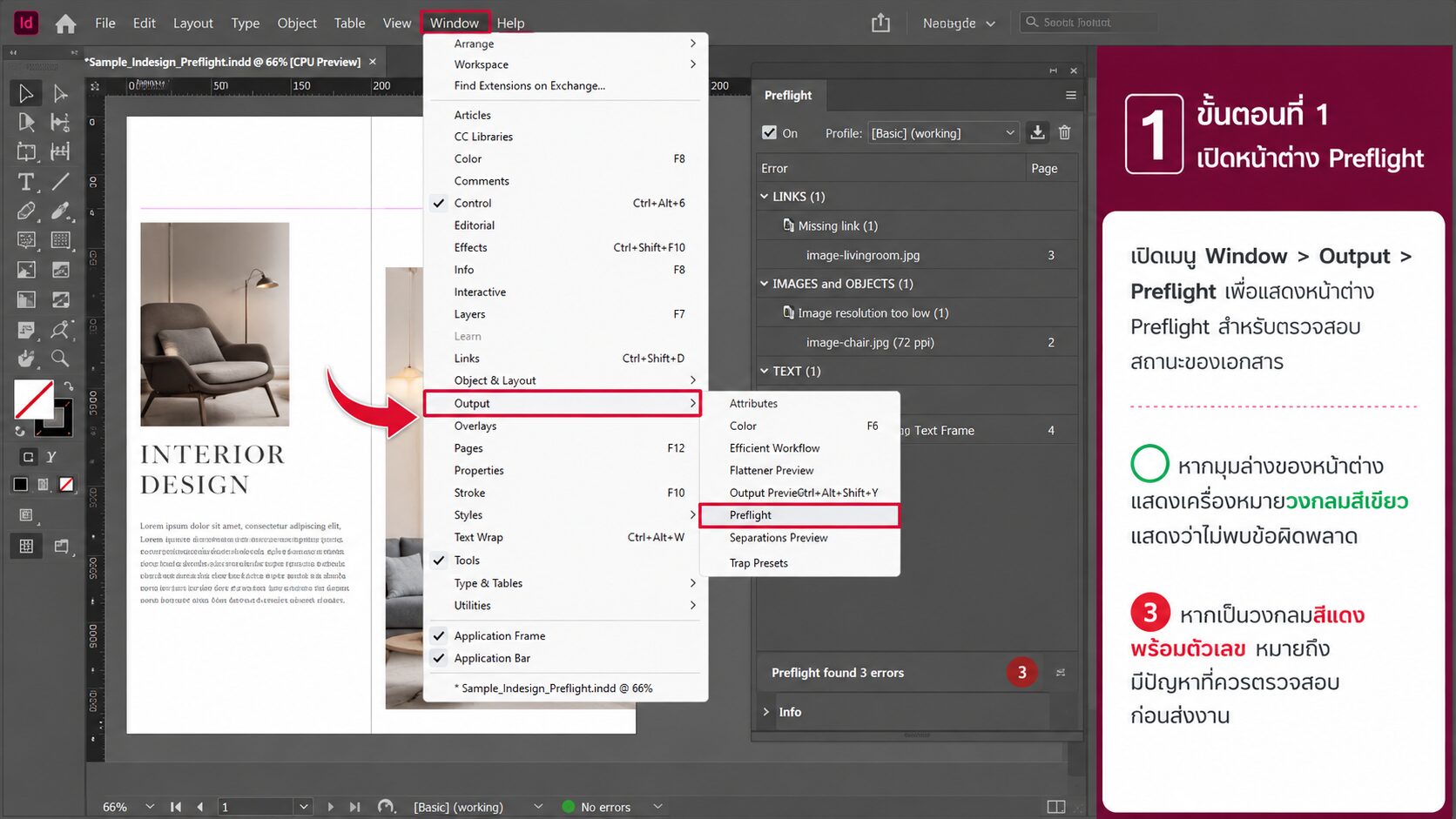Viewport: 1456px width, 819px height.
Task: Open the Layers panel menu item
Action: pyautogui.click(x=564, y=314)
